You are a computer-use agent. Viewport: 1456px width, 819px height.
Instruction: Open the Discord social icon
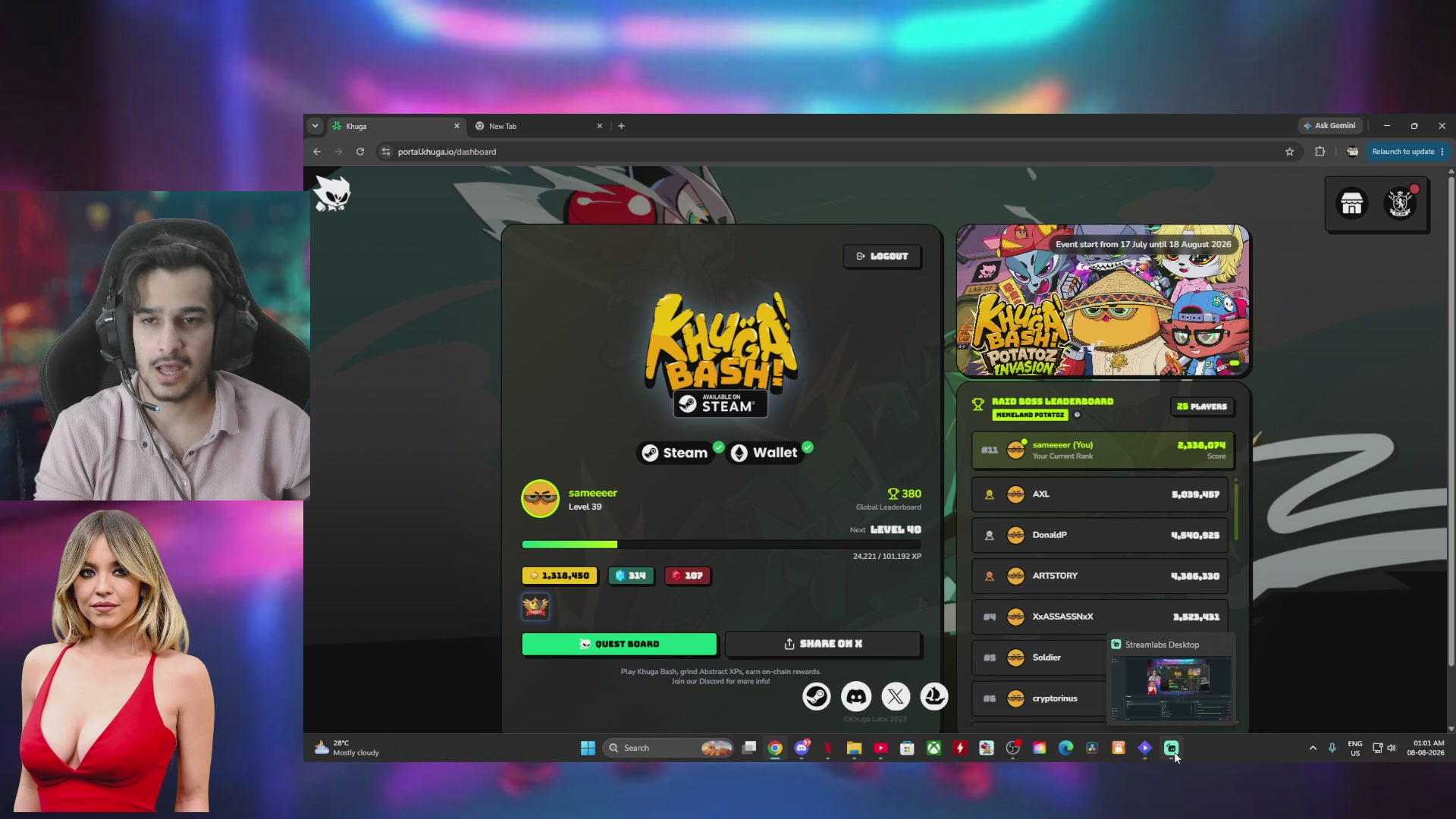(856, 696)
